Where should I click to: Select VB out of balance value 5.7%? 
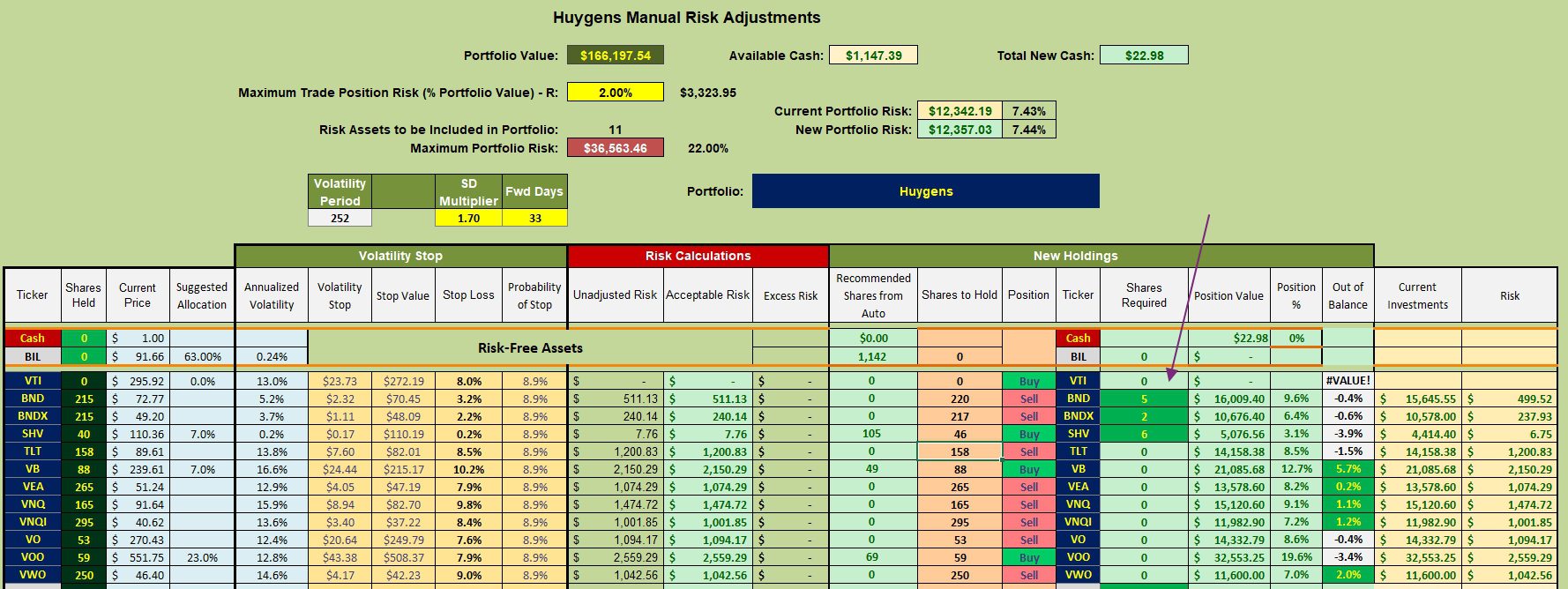tap(1348, 469)
